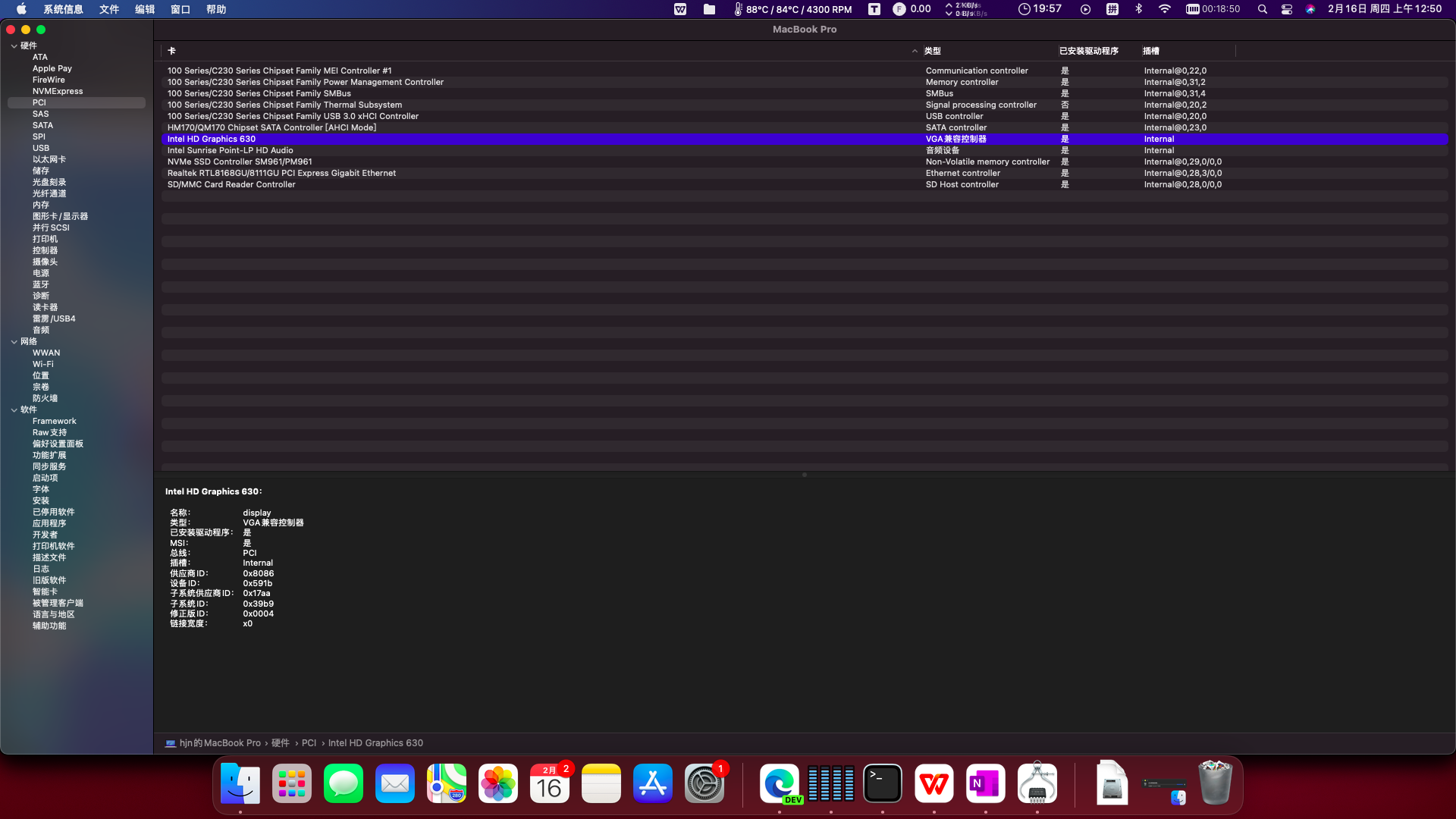Select the SD/MMC Card Reader Controller row
Screen dimensions: 1456x819
tap(805, 184)
